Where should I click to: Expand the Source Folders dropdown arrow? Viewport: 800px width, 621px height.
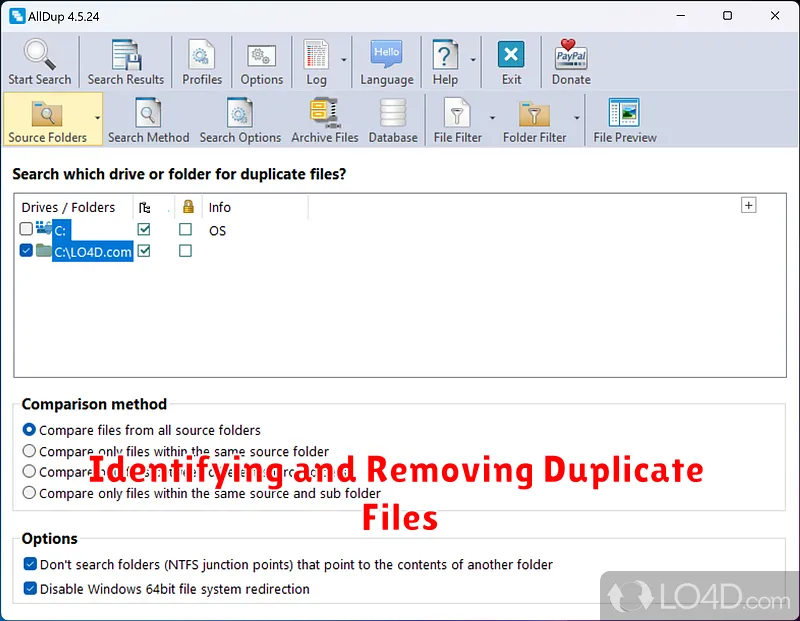point(97,117)
